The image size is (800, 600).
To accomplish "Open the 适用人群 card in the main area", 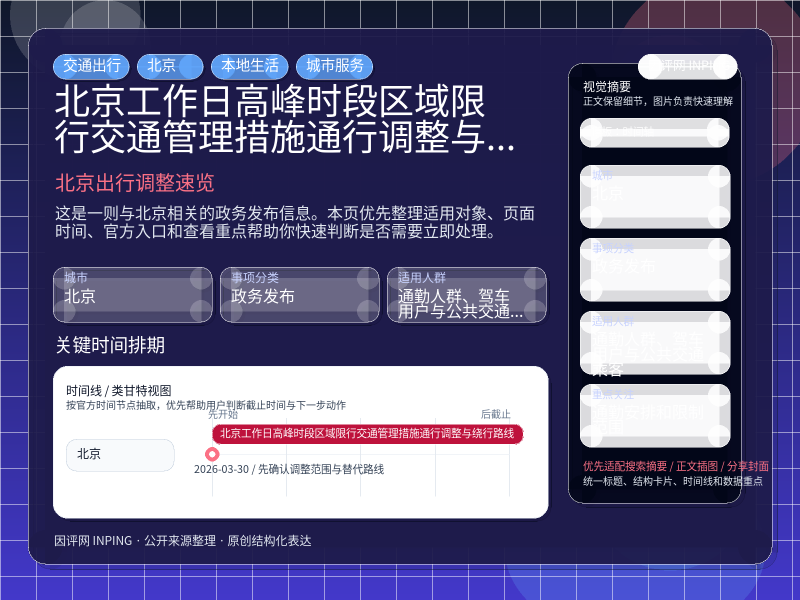I will 467,295.
